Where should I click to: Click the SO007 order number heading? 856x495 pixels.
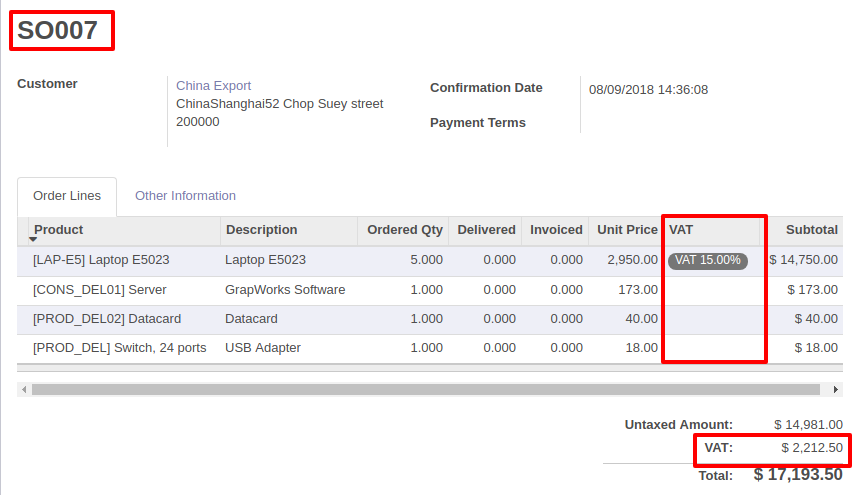[57, 30]
